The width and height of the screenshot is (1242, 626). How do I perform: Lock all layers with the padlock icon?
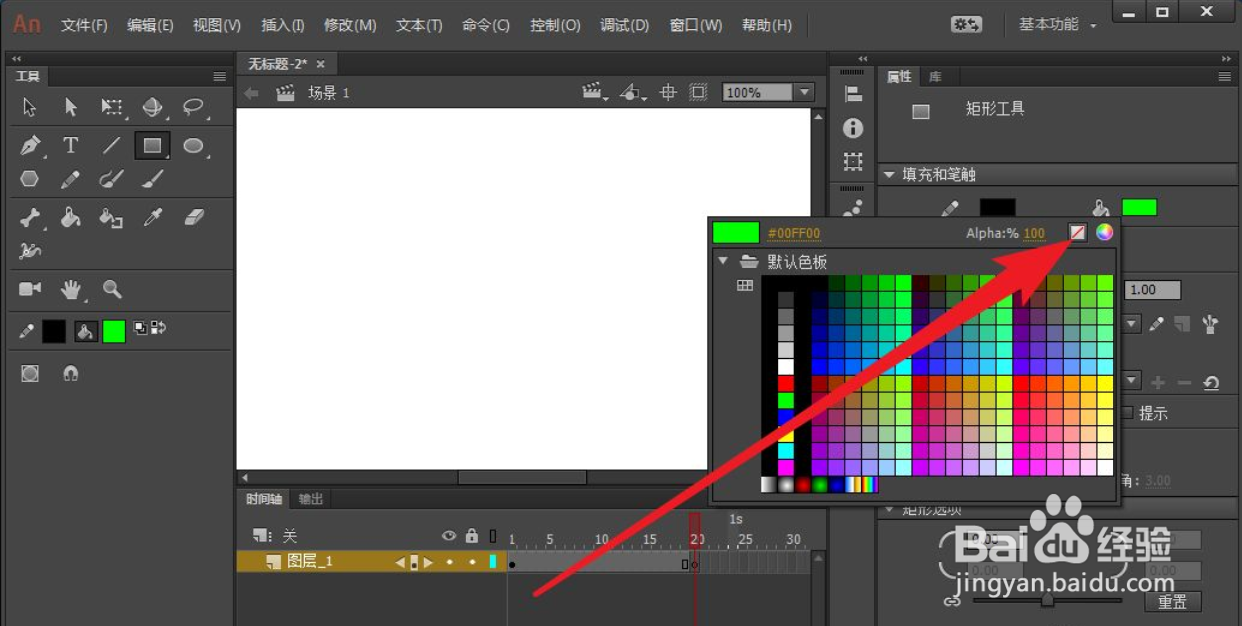pyautogui.click(x=472, y=537)
